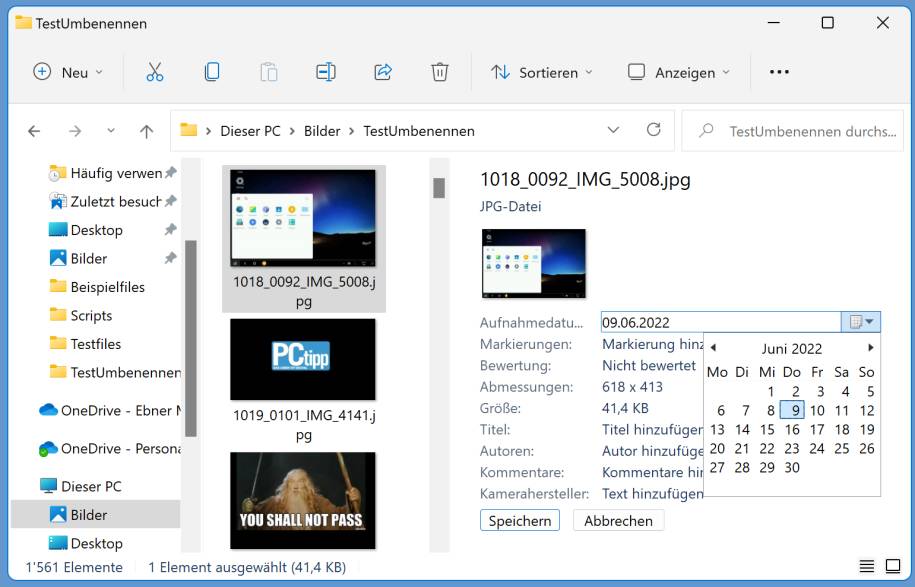Click the Copy icon in toolbar
The image size is (915, 587).
pos(212,72)
